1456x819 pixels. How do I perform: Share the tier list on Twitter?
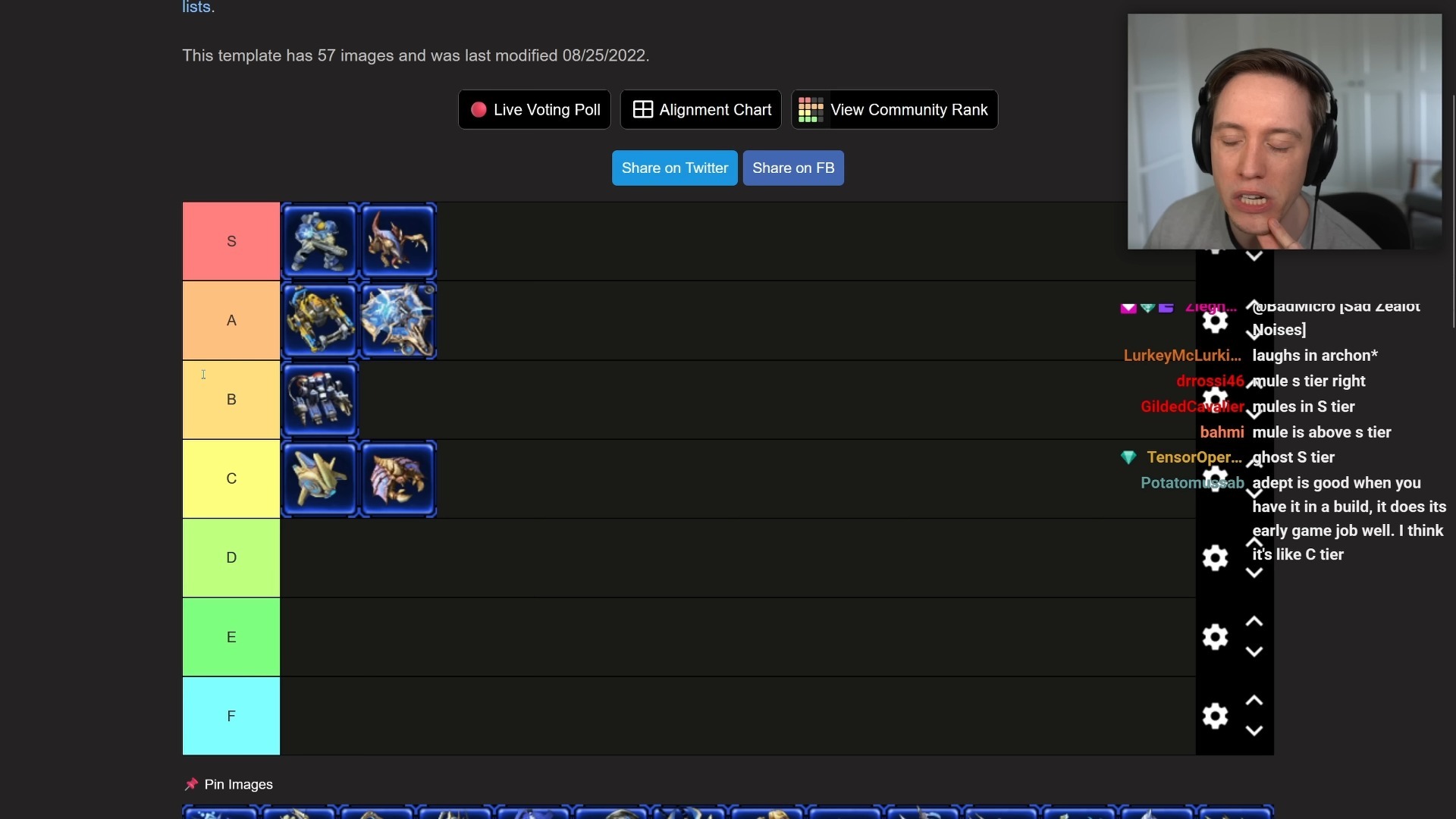(675, 168)
